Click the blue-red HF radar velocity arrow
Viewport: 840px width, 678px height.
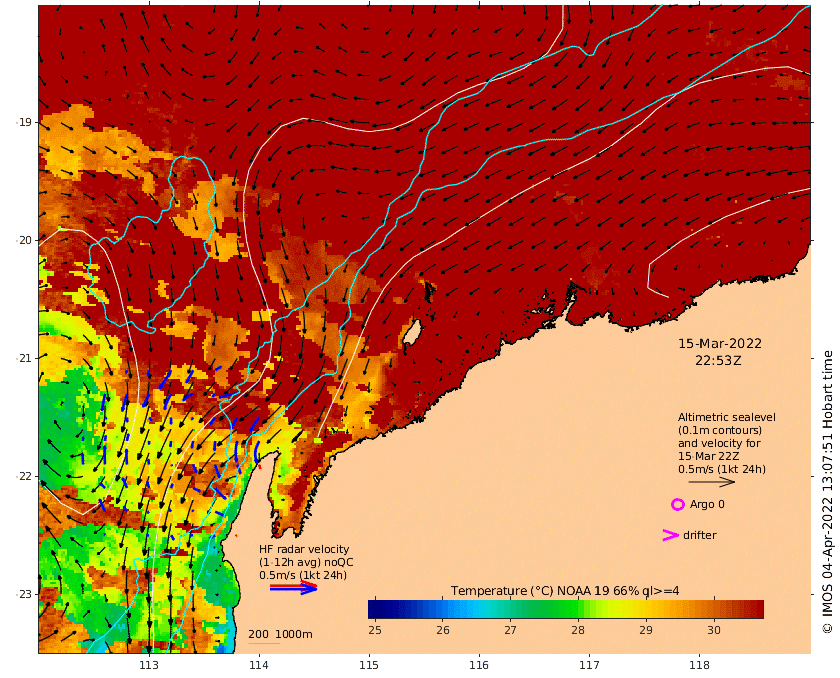tap(294, 588)
